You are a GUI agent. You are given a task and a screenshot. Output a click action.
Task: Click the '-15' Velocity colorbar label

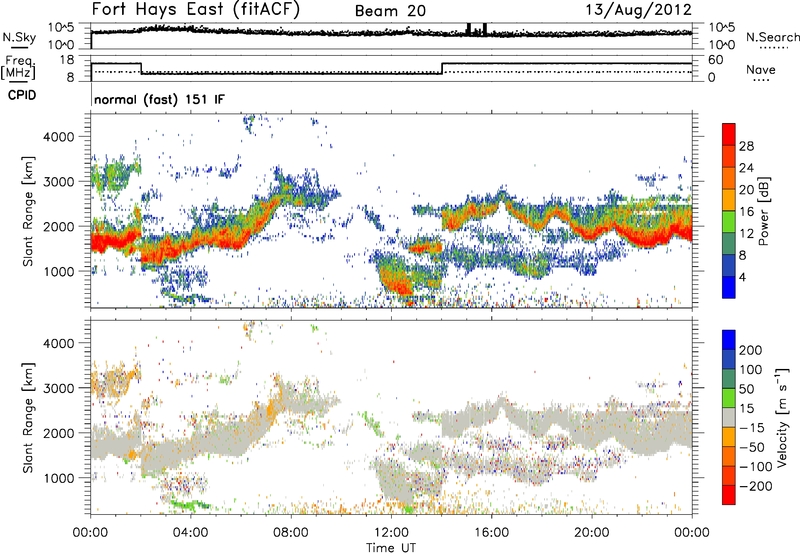click(x=752, y=428)
